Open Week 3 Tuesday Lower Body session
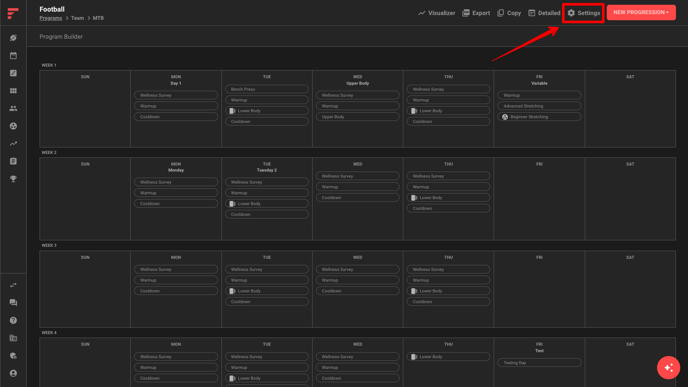This screenshot has width=688, height=387. click(267, 291)
